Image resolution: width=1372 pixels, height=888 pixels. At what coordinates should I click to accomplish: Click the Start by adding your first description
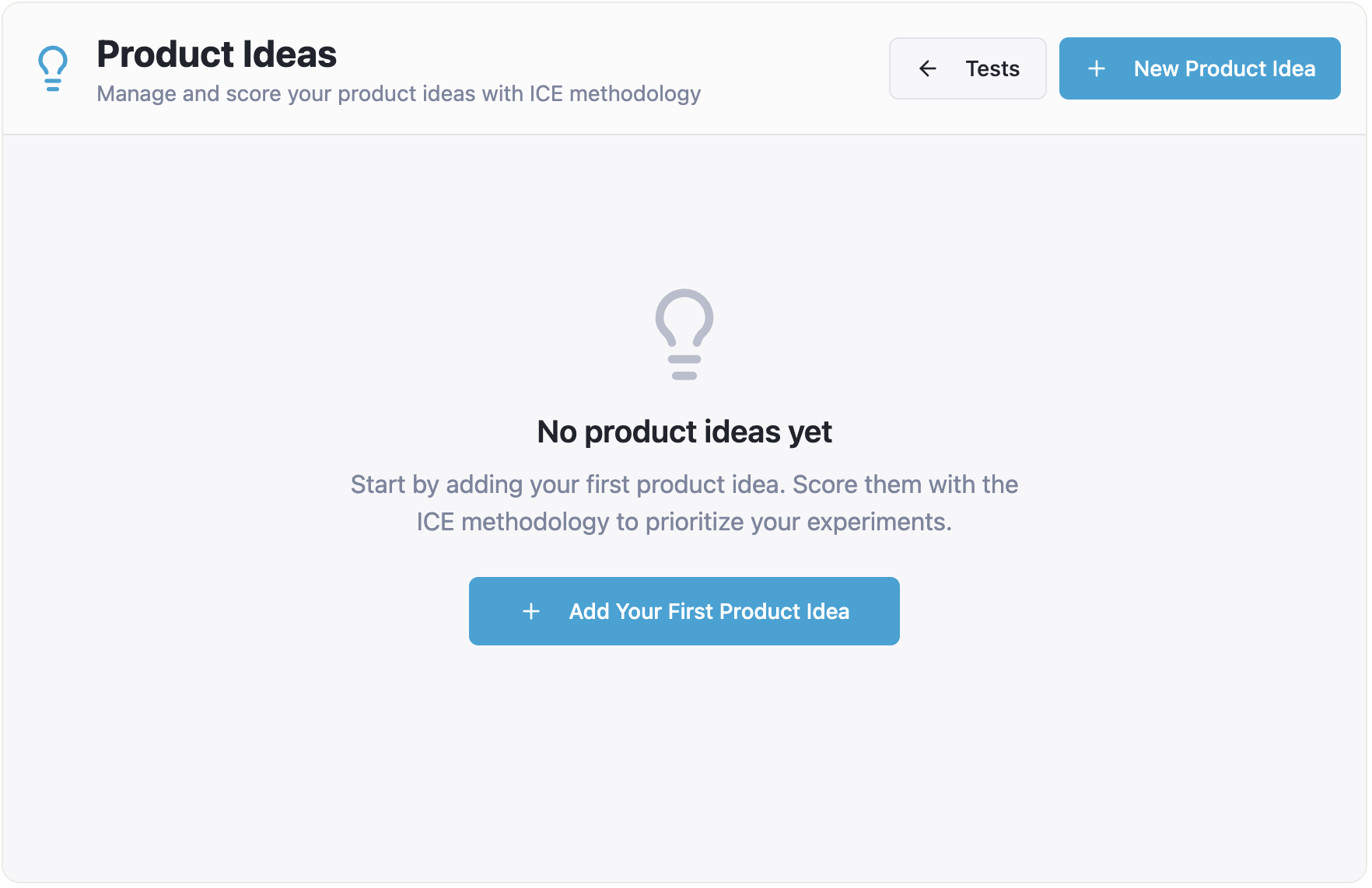[684, 503]
